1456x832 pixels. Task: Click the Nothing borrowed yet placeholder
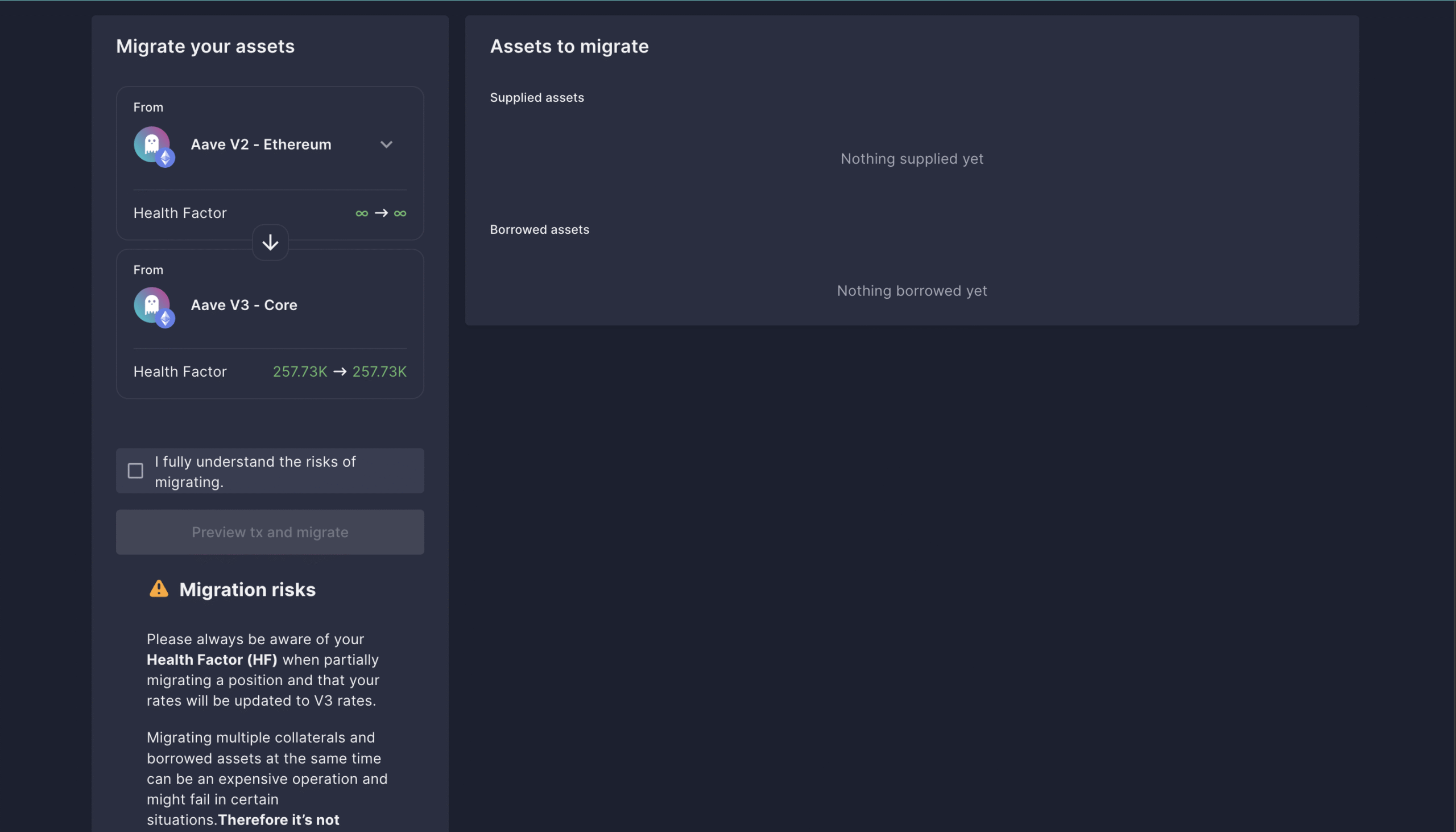click(912, 291)
